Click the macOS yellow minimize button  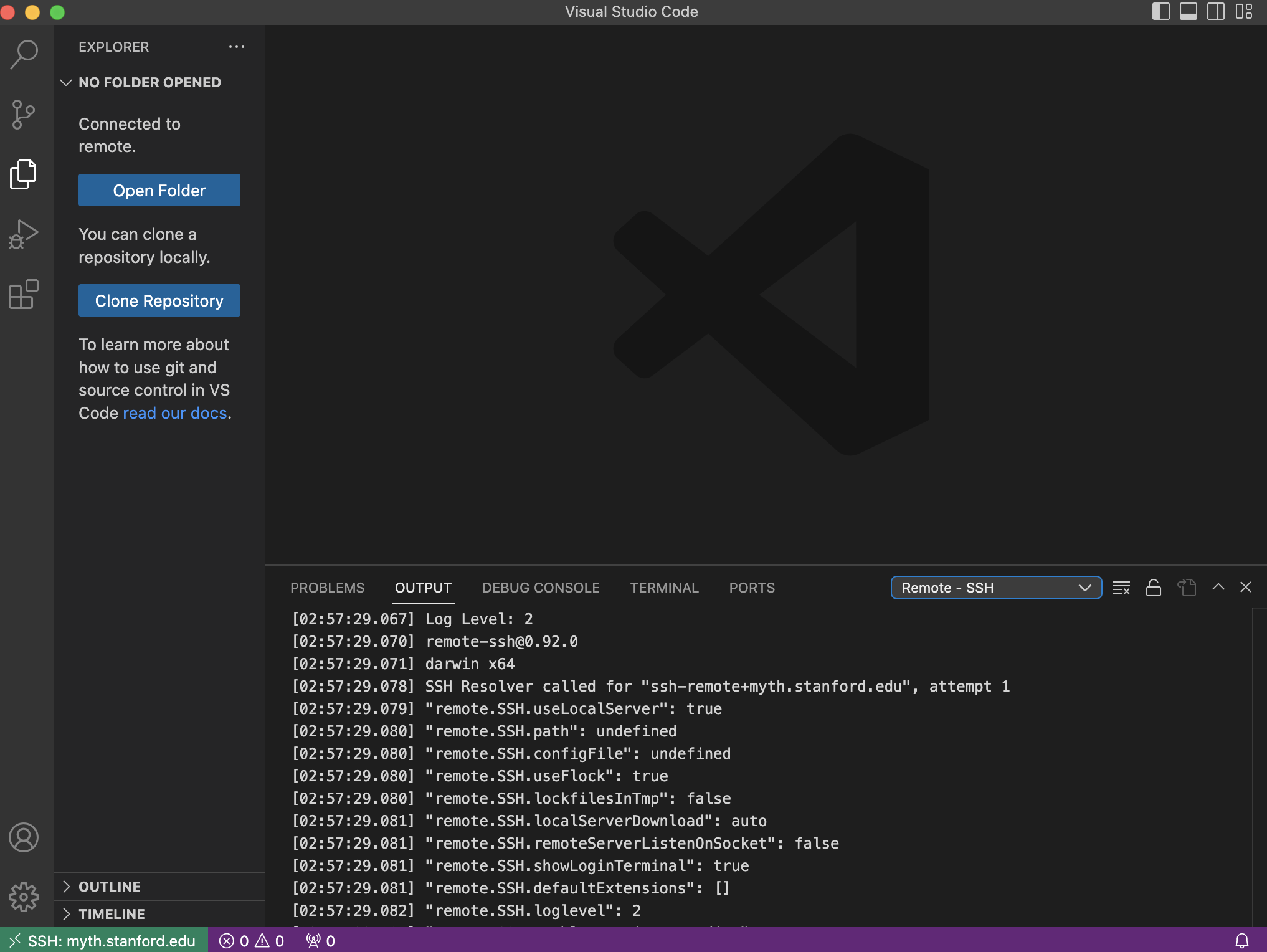[32, 12]
